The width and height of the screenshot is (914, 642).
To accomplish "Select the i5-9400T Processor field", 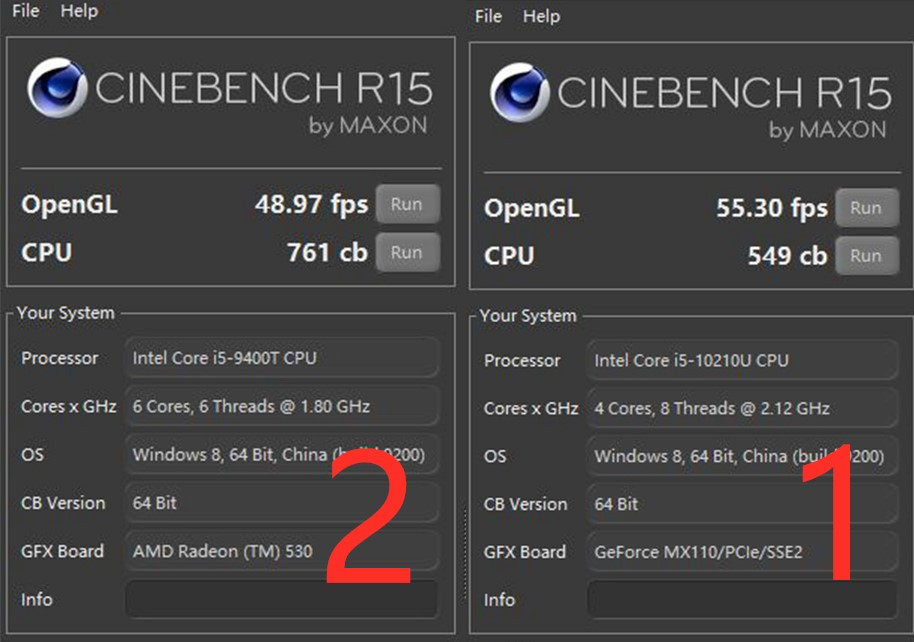I will pos(281,357).
